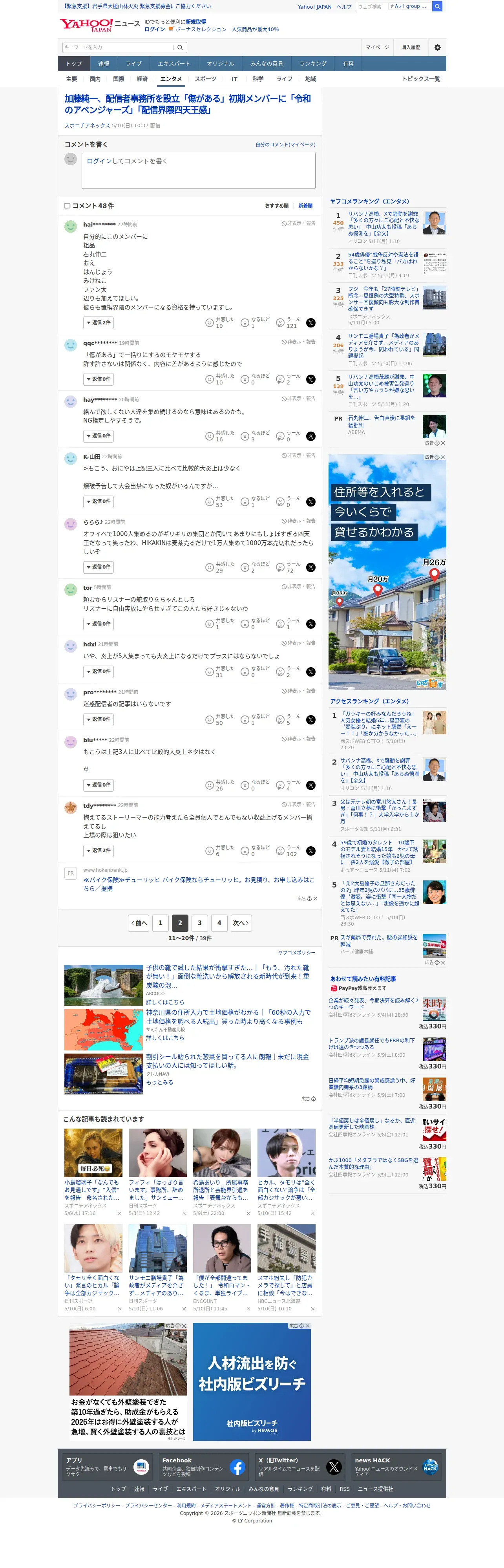Open 購入履歴 link

point(411,48)
